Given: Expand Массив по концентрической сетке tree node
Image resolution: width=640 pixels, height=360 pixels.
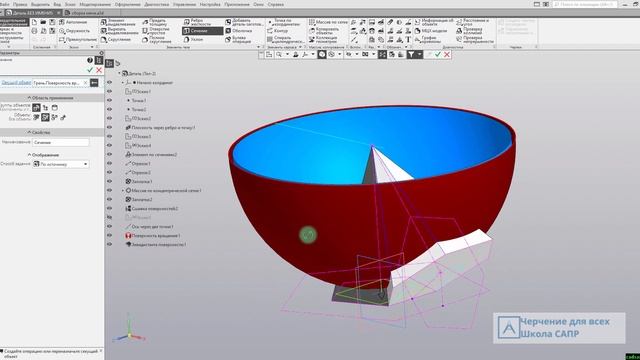Looking at the screenshot, I should click(123, 191).
